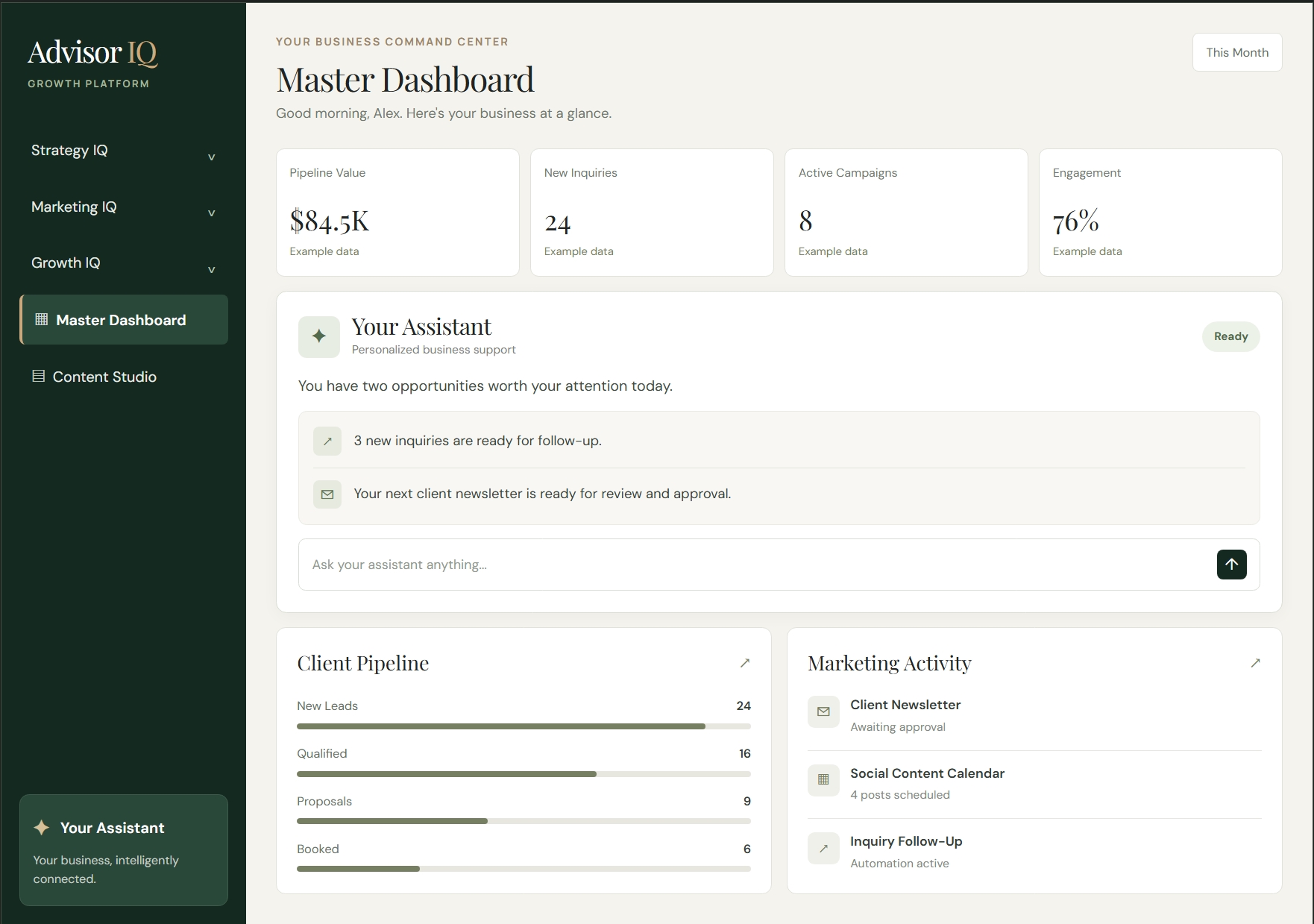Screen dimensions: 1314x924
Task: Click the Client Pipeline heading
Action: 362,663
